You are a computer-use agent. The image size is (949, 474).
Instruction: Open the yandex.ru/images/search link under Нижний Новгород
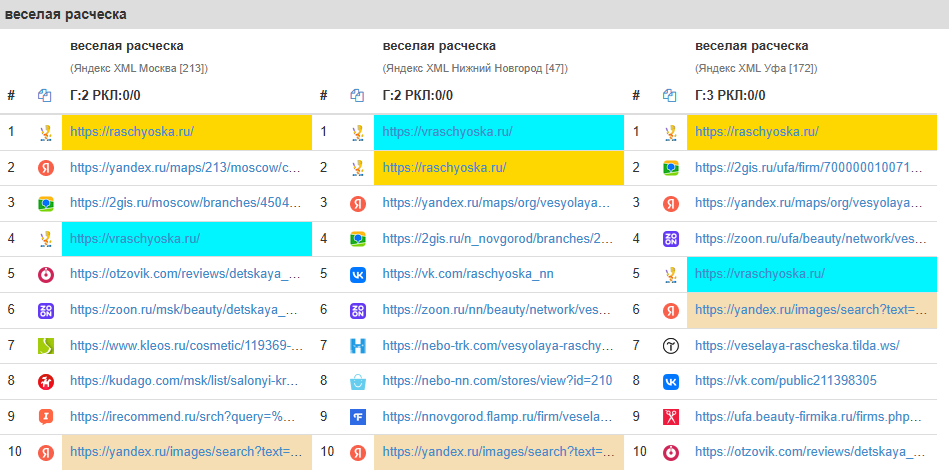[498, 452]
